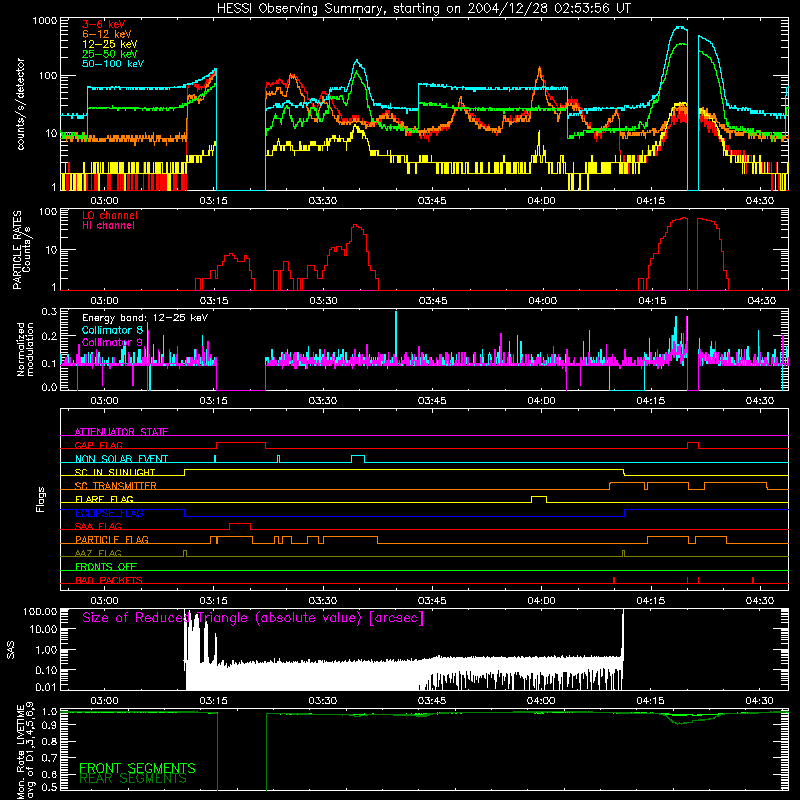Click the PARTICLE FLAG label
This screenshot has width=800, height=800.
112,539
